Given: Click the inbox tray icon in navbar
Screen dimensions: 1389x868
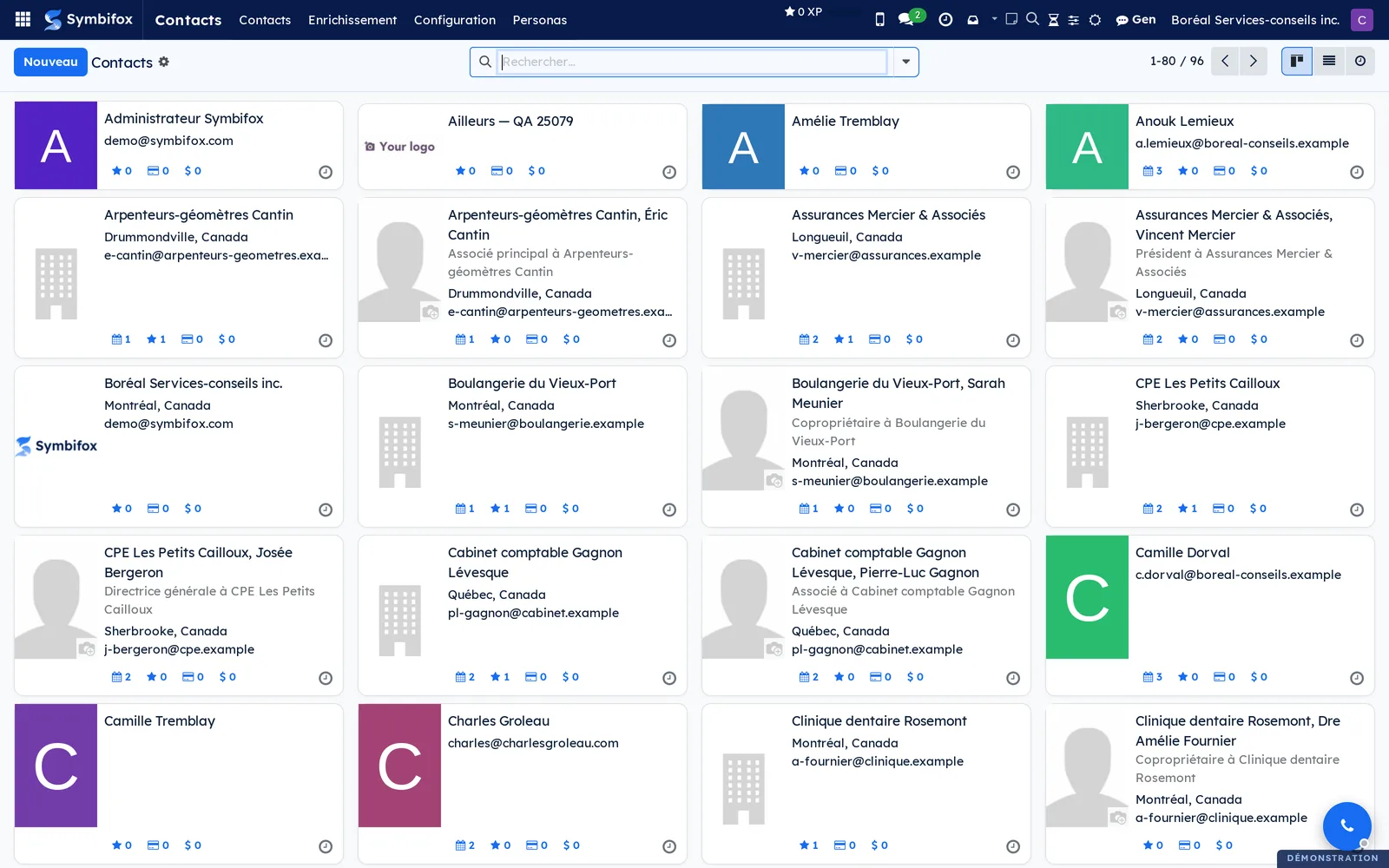Looking at the screenshot, I should click(x=973, y=19).
